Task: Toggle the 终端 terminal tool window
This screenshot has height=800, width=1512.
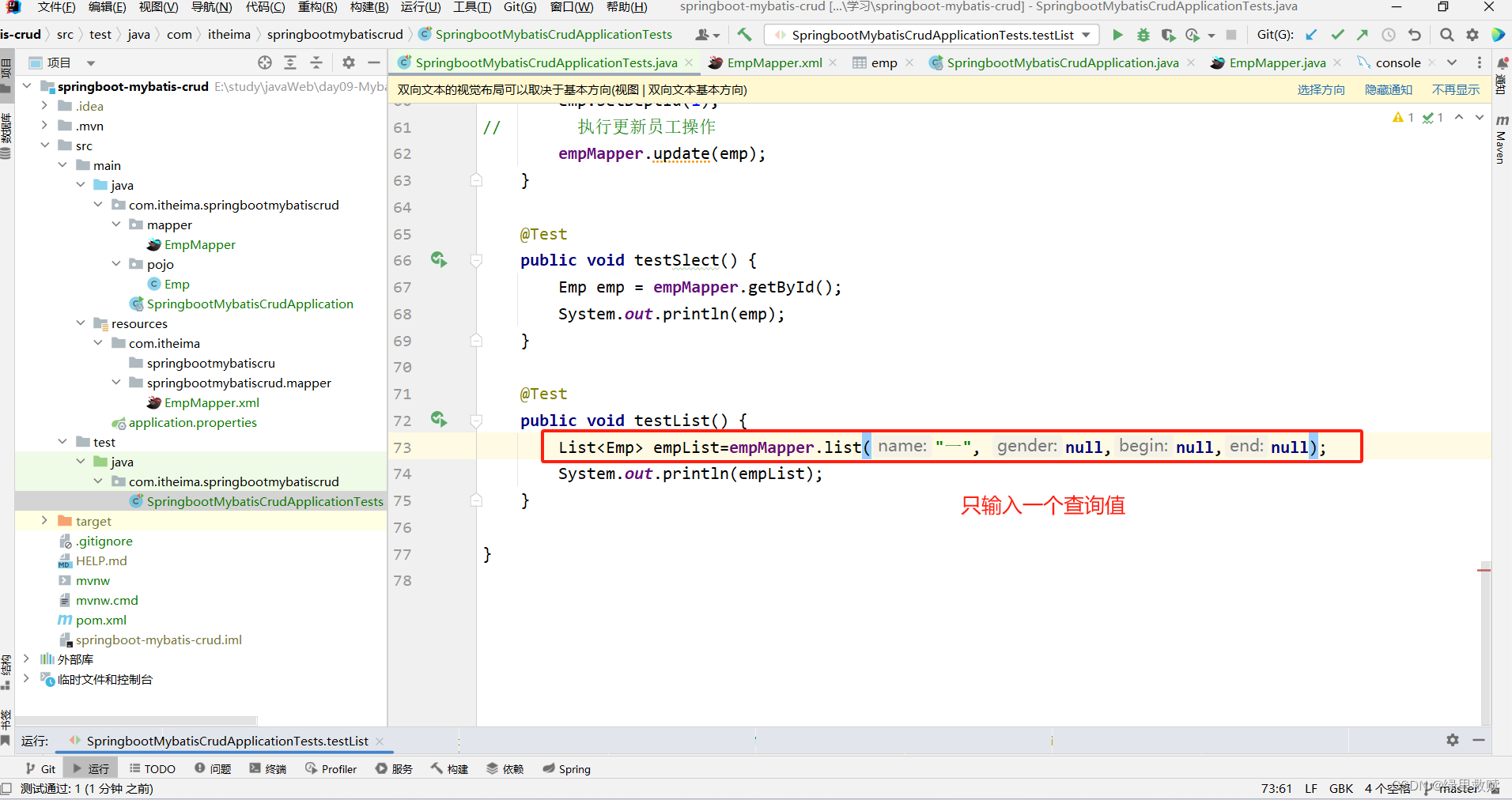Action: [267, 768]
